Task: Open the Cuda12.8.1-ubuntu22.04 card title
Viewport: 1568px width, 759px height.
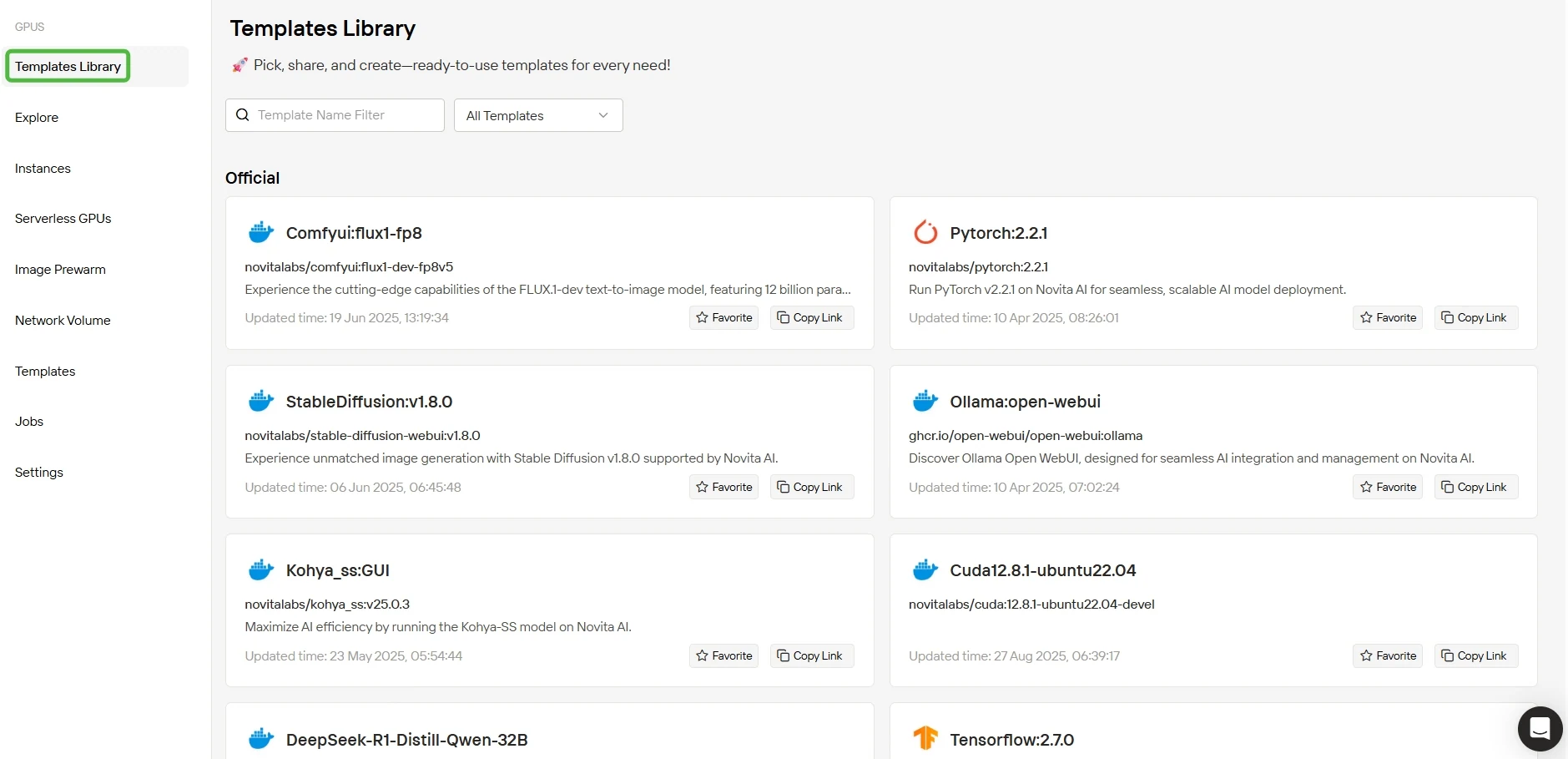Action: pos(1043,570)
